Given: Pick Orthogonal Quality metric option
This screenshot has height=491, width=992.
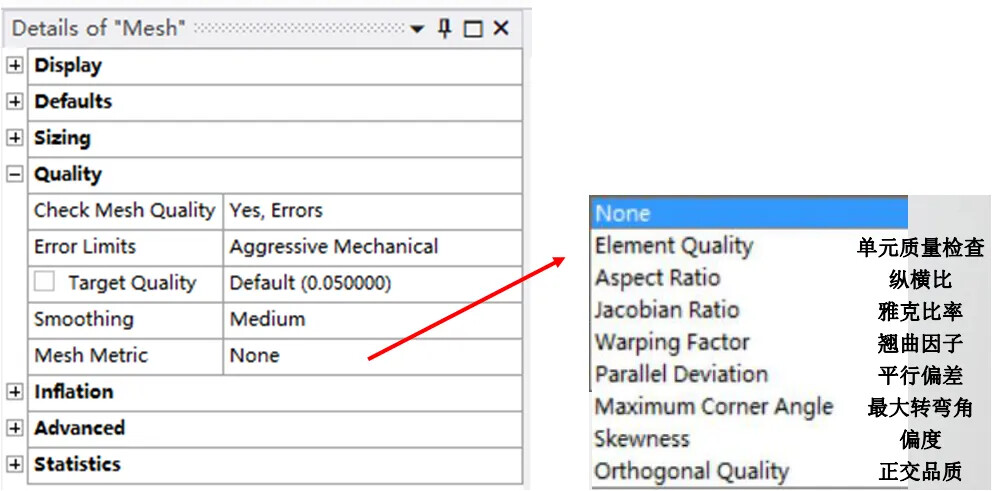Looking at the screenshot, I should (691, 471).
